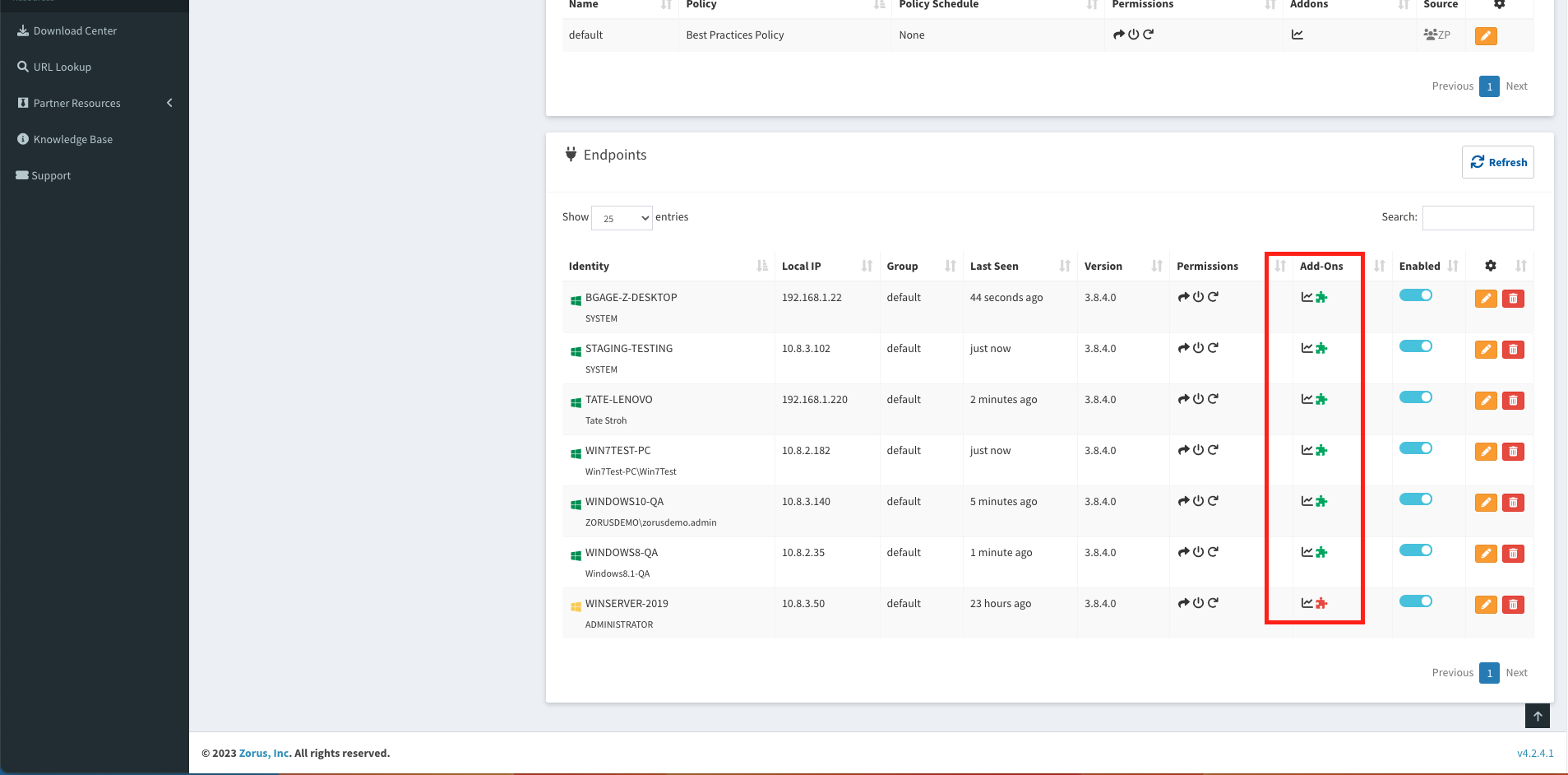Disable the BGAGE-Z-DESKTOP enabled toggle

[1415, 295]
